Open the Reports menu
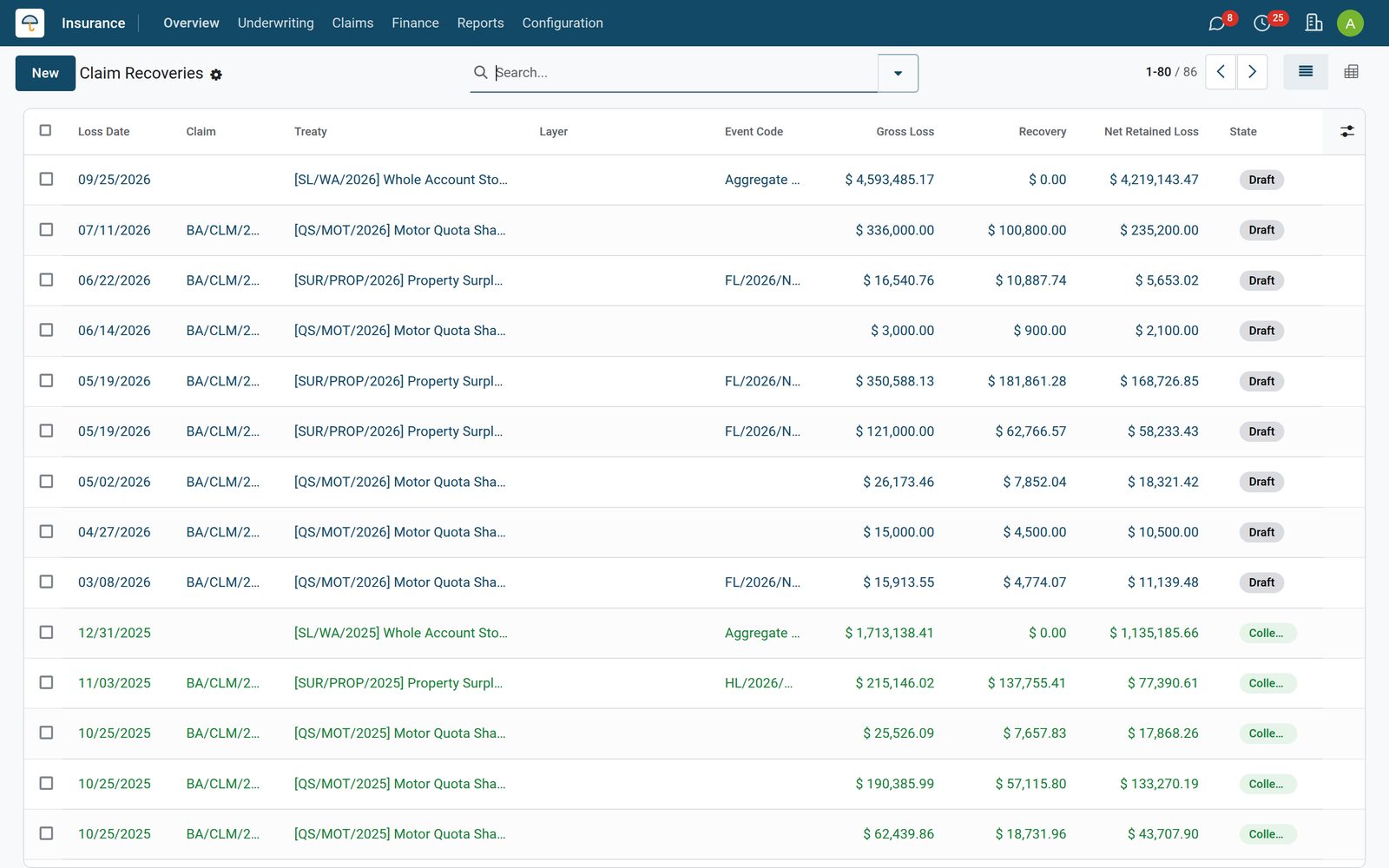The height and width of the screenshot is (868, 1389). coord(480,23)
